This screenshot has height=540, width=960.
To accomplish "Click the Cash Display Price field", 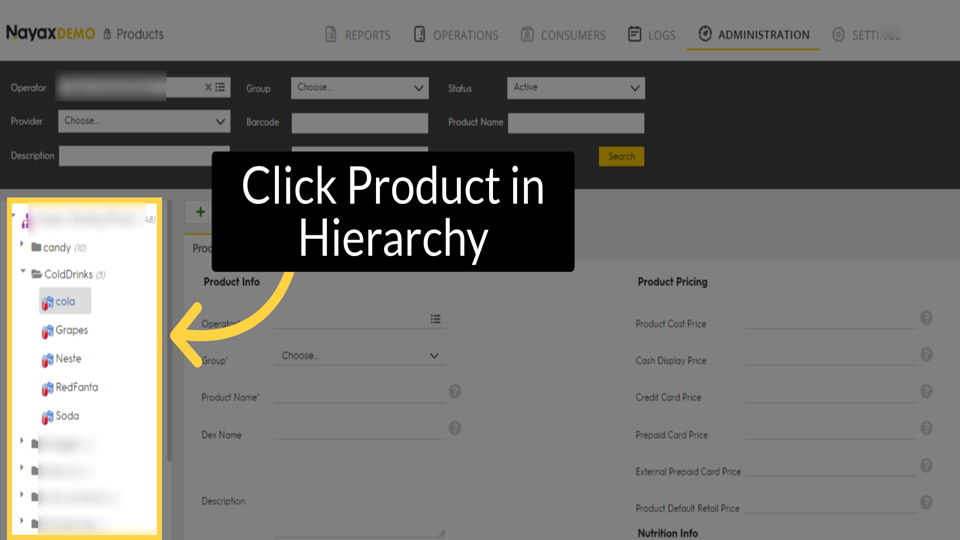I will click(830, 357).
